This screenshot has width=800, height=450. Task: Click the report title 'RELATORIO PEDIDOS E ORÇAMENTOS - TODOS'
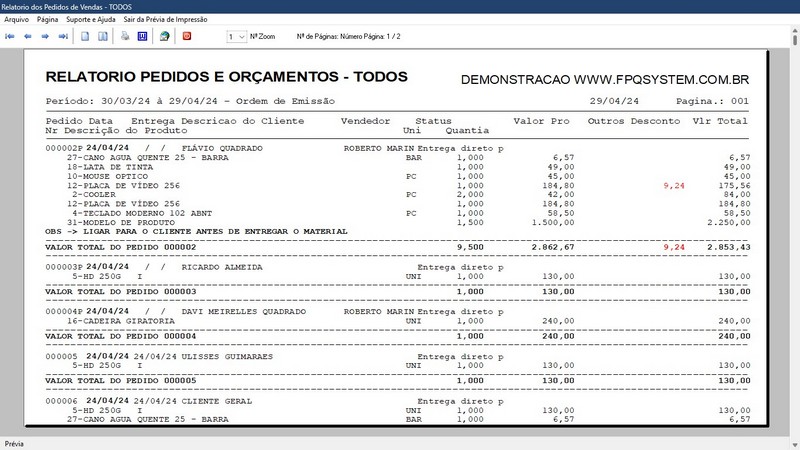click(x=227, y=77)
